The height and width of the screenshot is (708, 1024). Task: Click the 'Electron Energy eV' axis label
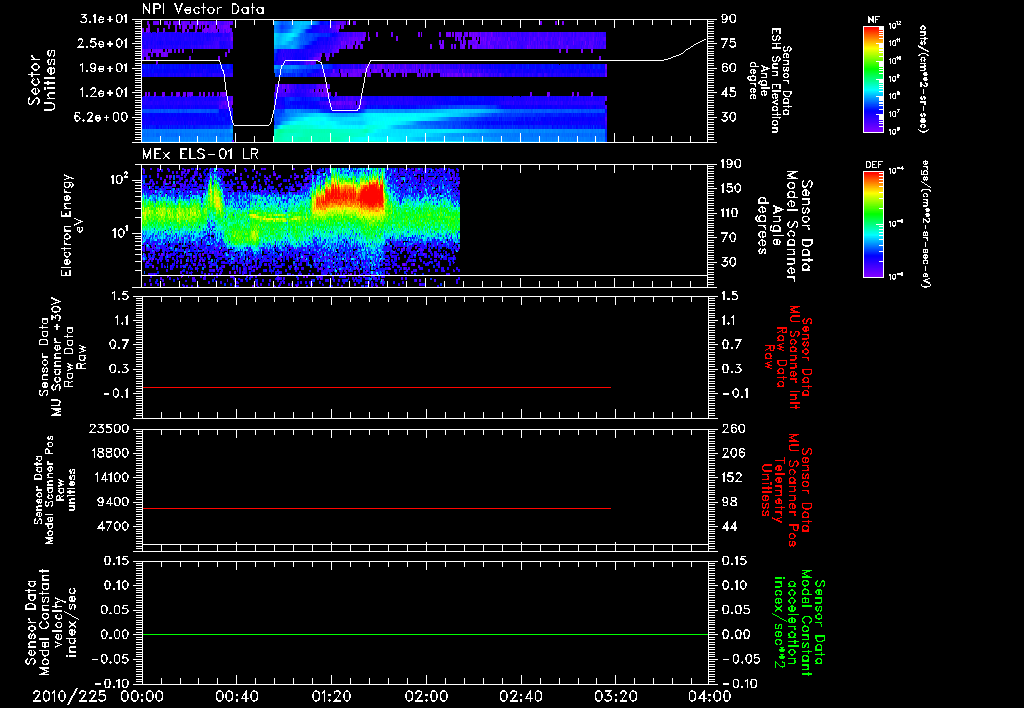tap(73, 225)
